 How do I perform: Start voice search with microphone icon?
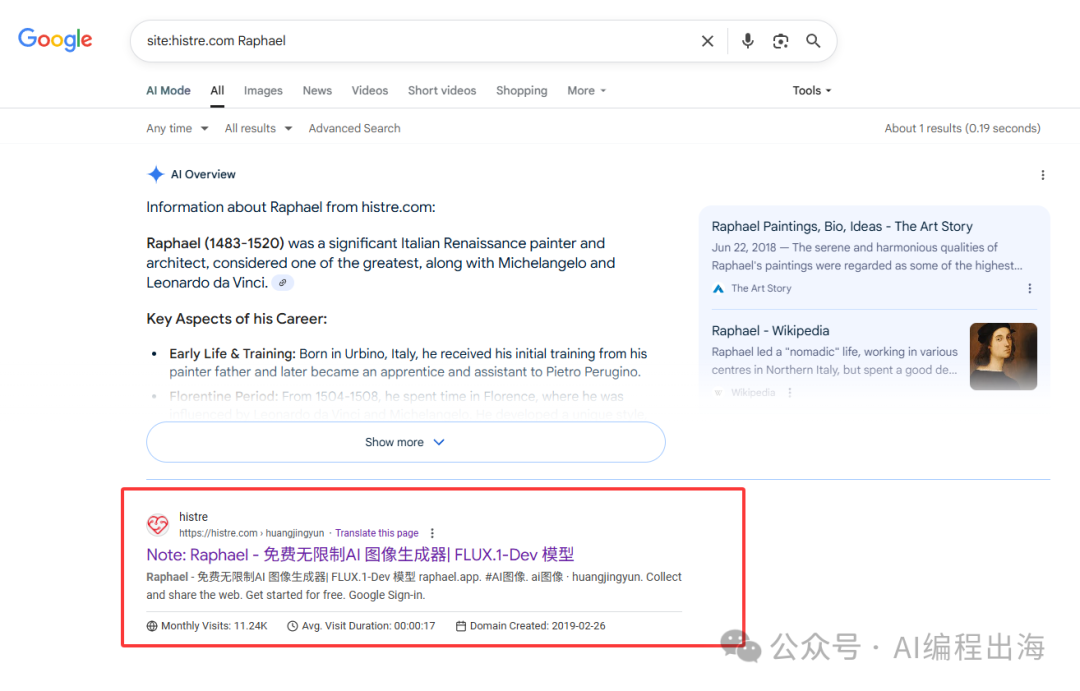[x=747, y=41]
